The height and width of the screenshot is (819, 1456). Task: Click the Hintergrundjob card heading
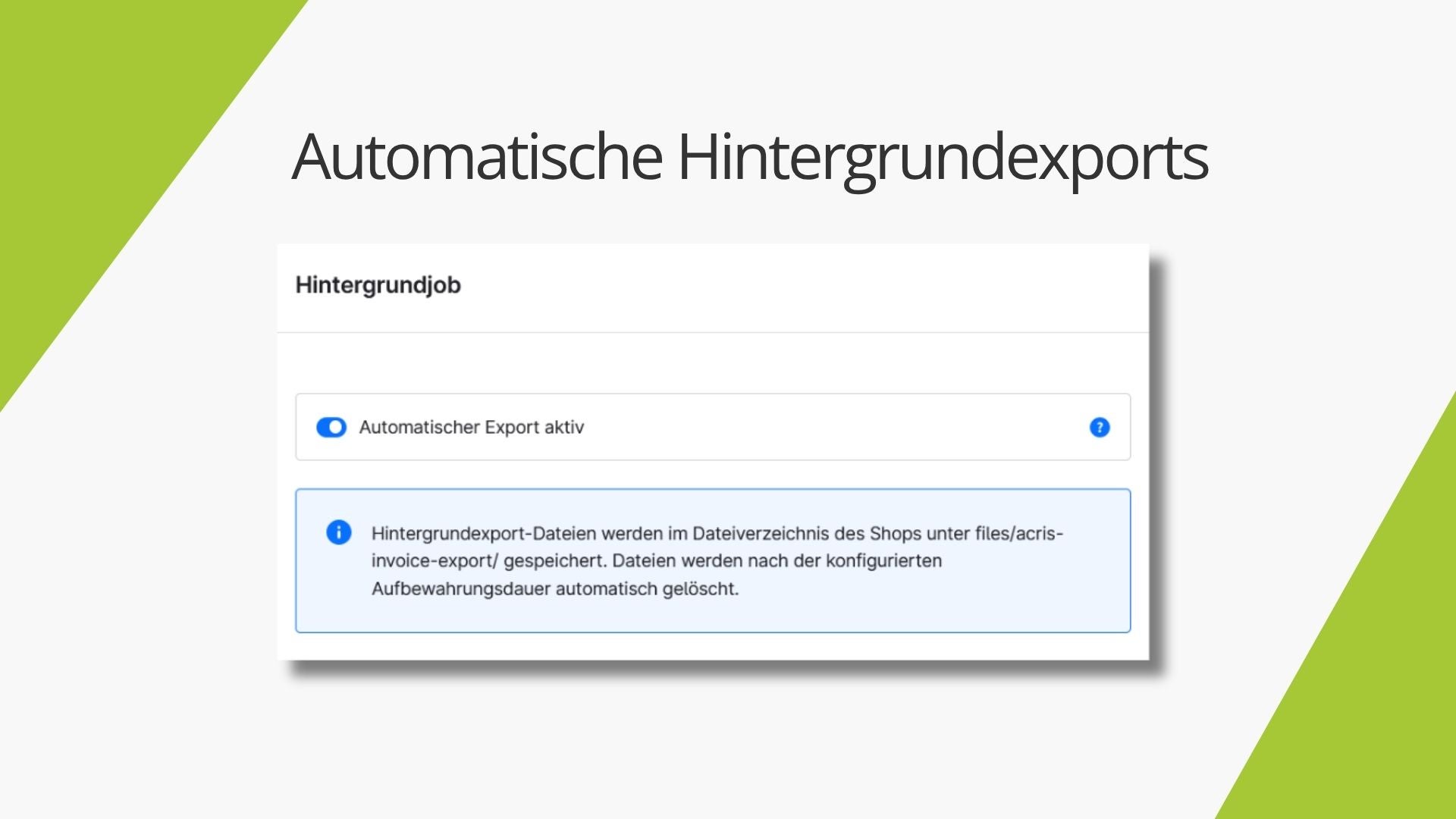tap(378, 285)
